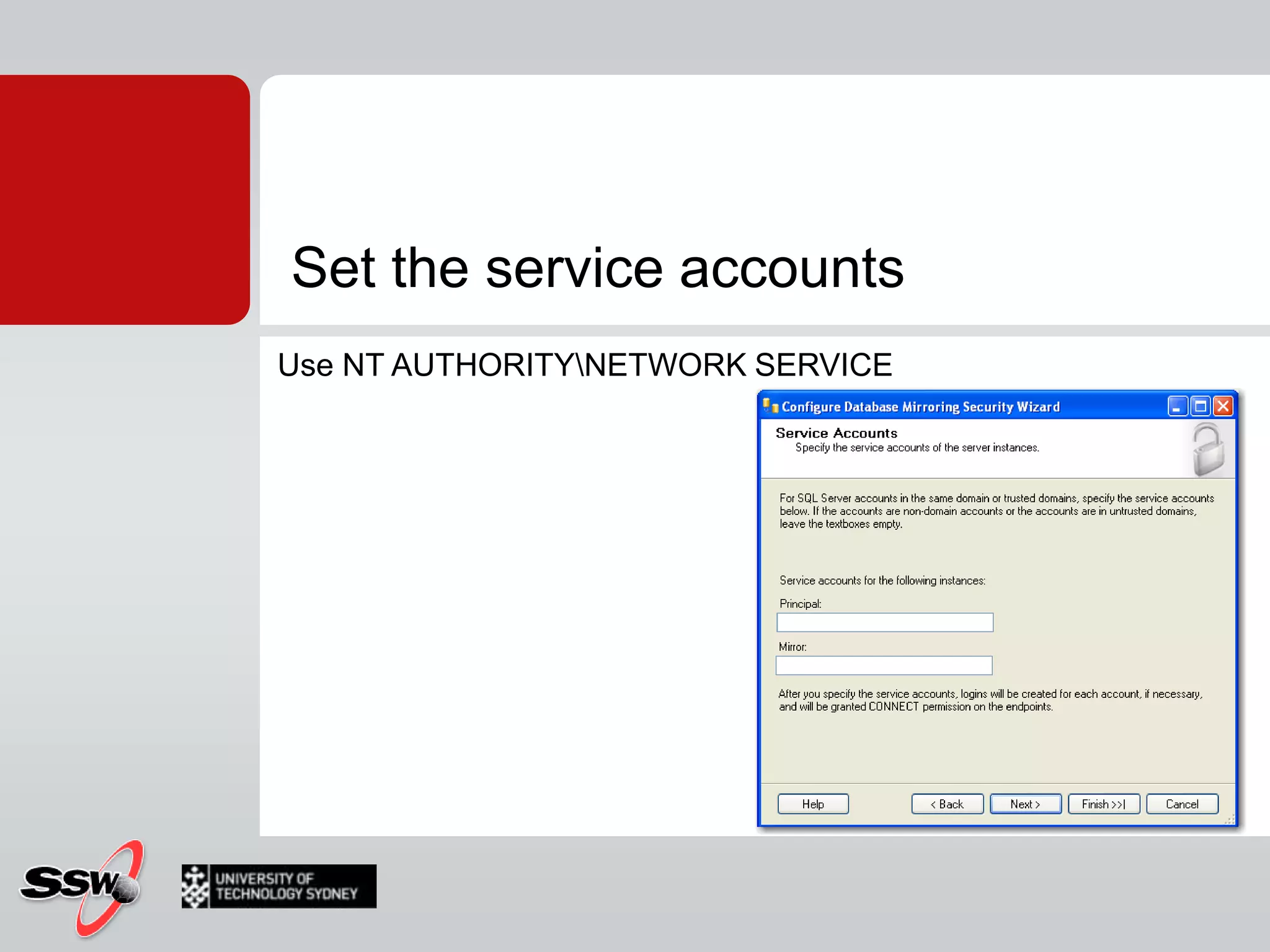Viewport: 1270px width, 952px height.
Task: Click the Help button in the wizard
Action: [812, 804]
